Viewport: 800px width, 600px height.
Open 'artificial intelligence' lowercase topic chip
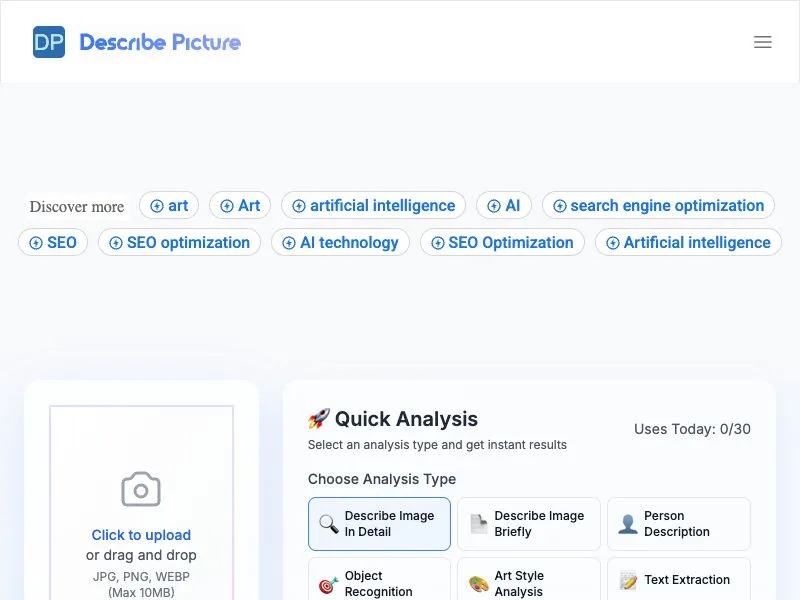pos(373,206)
